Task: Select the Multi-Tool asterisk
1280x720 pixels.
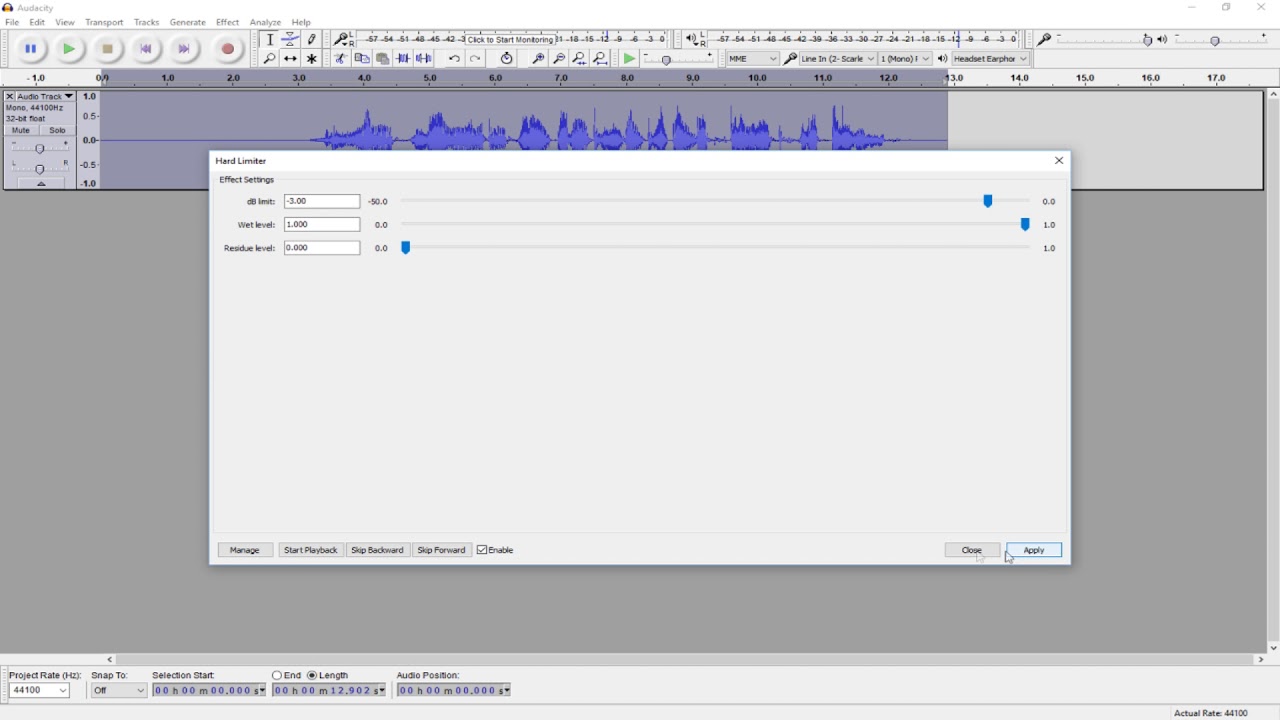Action: (x=312, y=59)
